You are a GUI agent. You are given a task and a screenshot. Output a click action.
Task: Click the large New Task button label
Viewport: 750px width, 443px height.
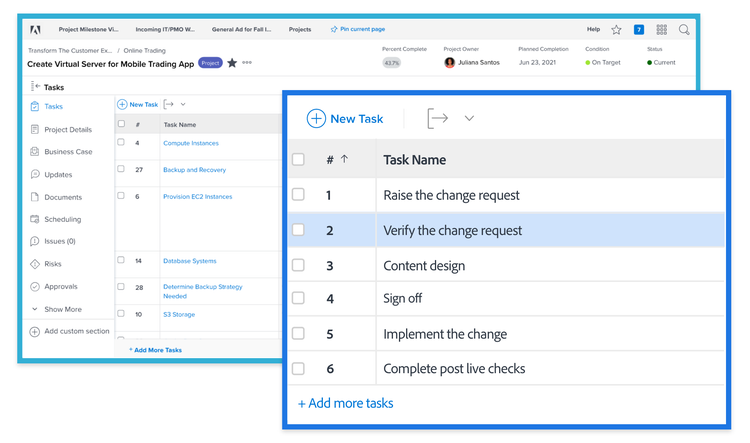click(357, 119)
